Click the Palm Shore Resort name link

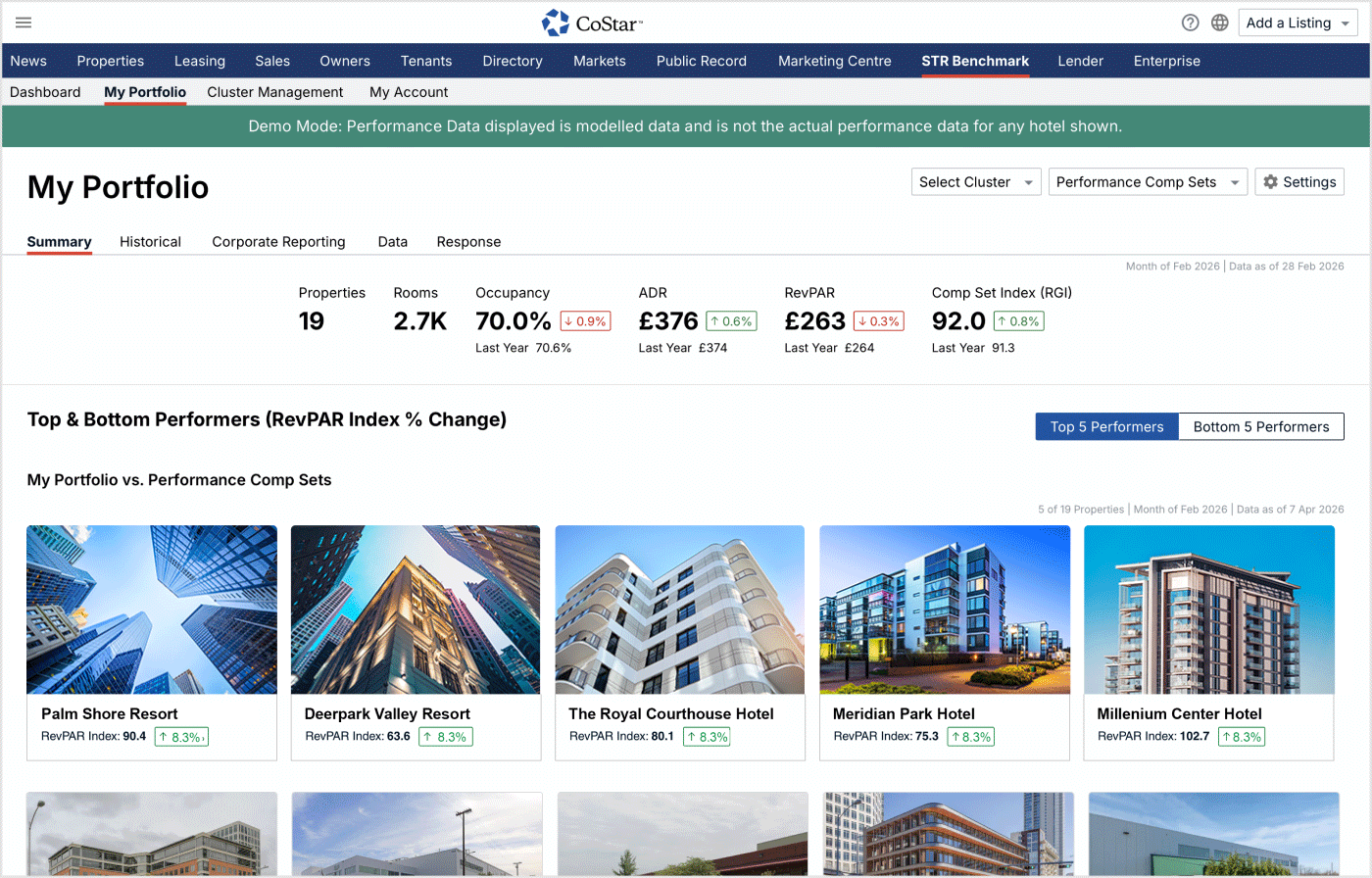[110, 714]
